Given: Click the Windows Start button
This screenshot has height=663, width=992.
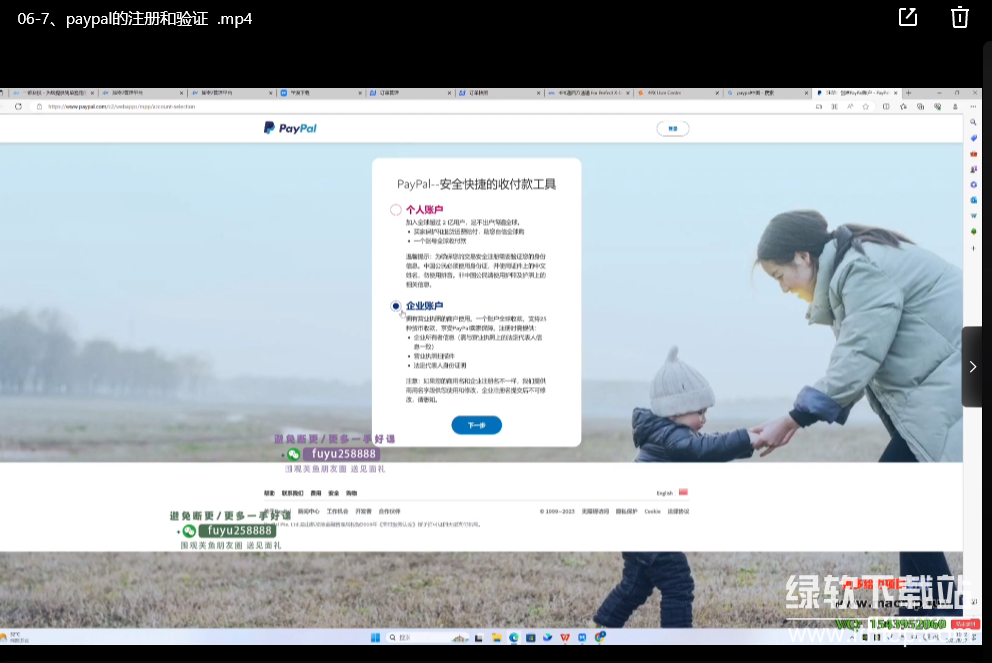Looking at the screenshot, I should [377, 637].
